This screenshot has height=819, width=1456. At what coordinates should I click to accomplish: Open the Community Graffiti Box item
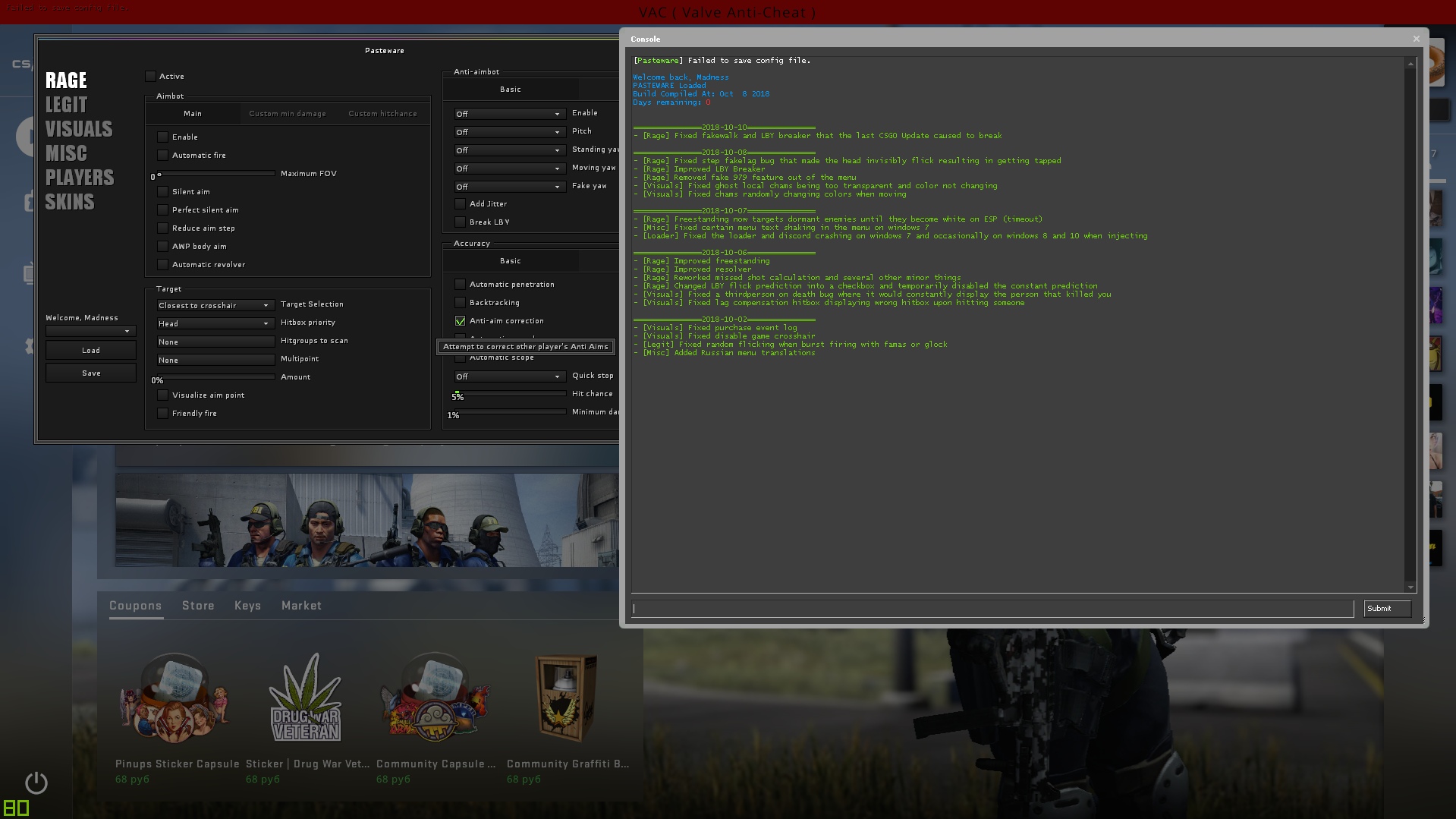coord(566,699)
